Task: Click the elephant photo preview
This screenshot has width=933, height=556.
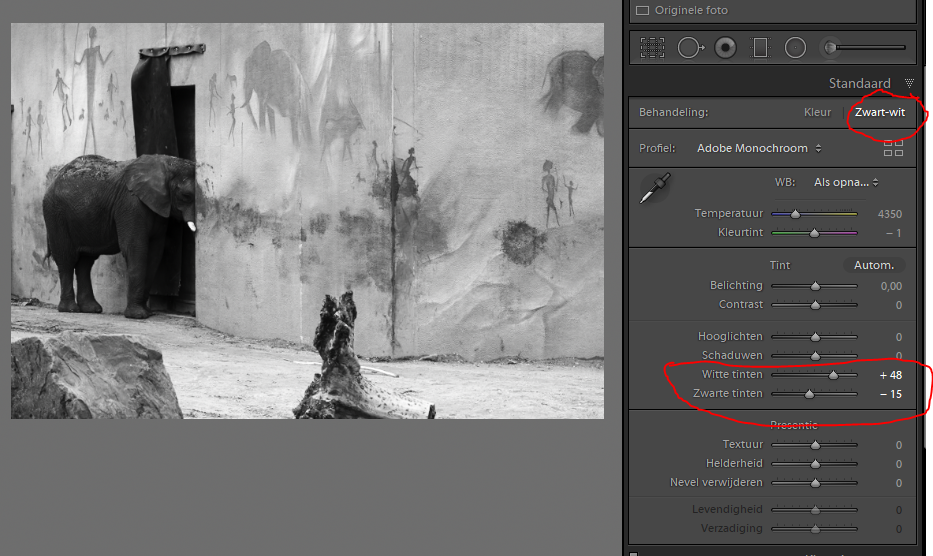Action: pyautogui.click(x=307, y=220)
